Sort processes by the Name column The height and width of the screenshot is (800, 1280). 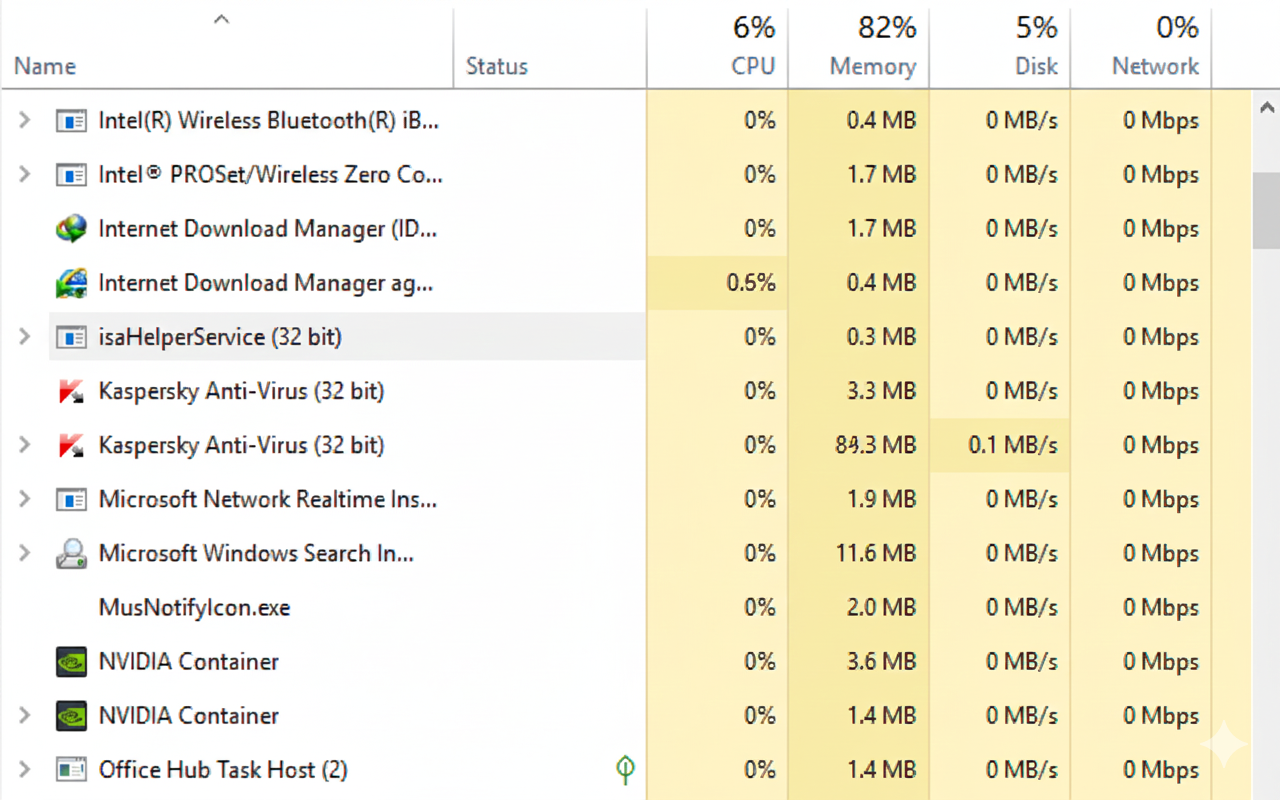tap(45, 66)
